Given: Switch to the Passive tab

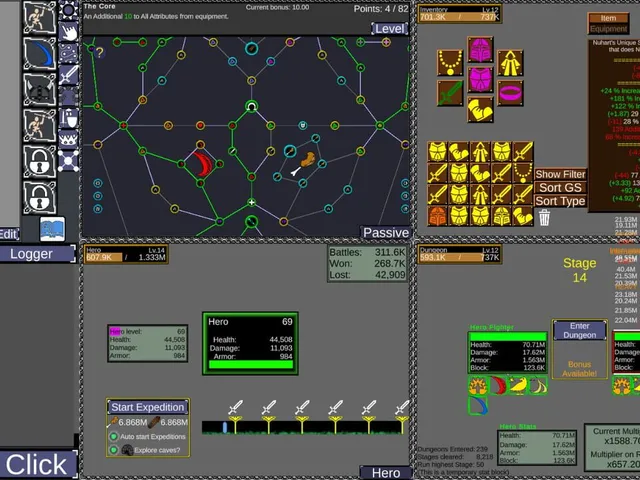Looking at the screenshot, I should coord(386,233).
